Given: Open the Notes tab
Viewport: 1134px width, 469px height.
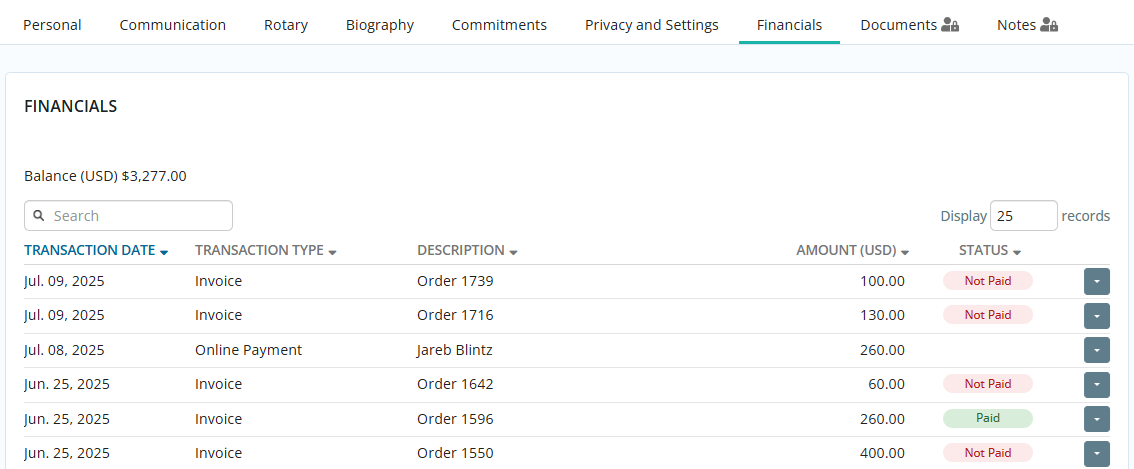Looking at the screenshot, I should 1027,25.
